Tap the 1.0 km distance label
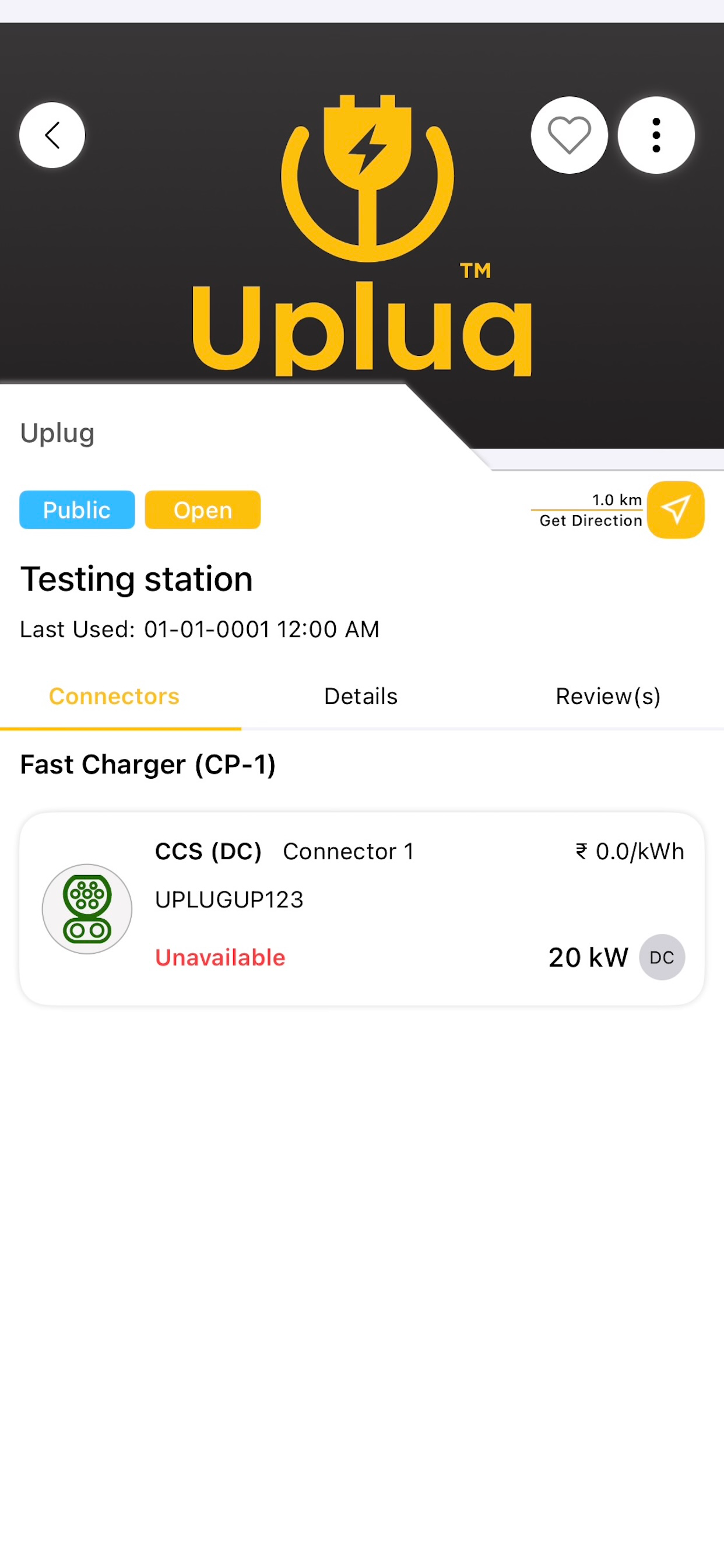 point(617,501)
